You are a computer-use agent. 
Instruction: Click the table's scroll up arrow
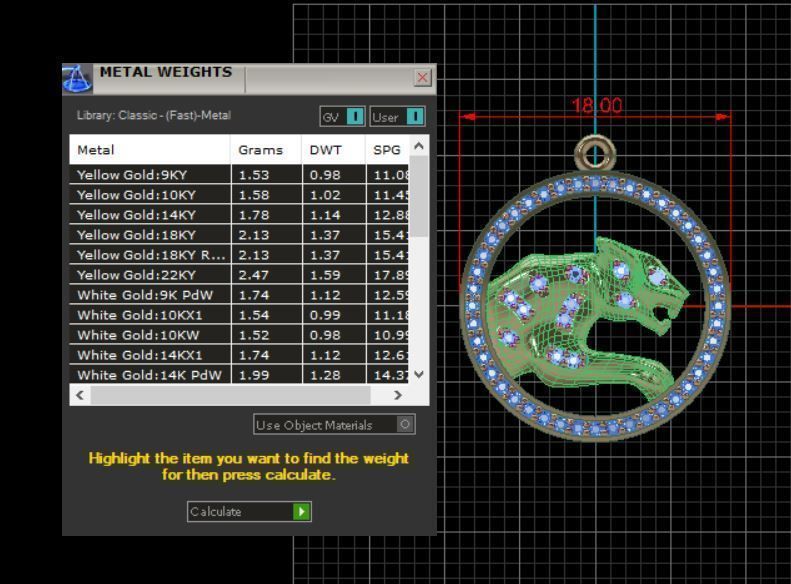coord(419,146)
